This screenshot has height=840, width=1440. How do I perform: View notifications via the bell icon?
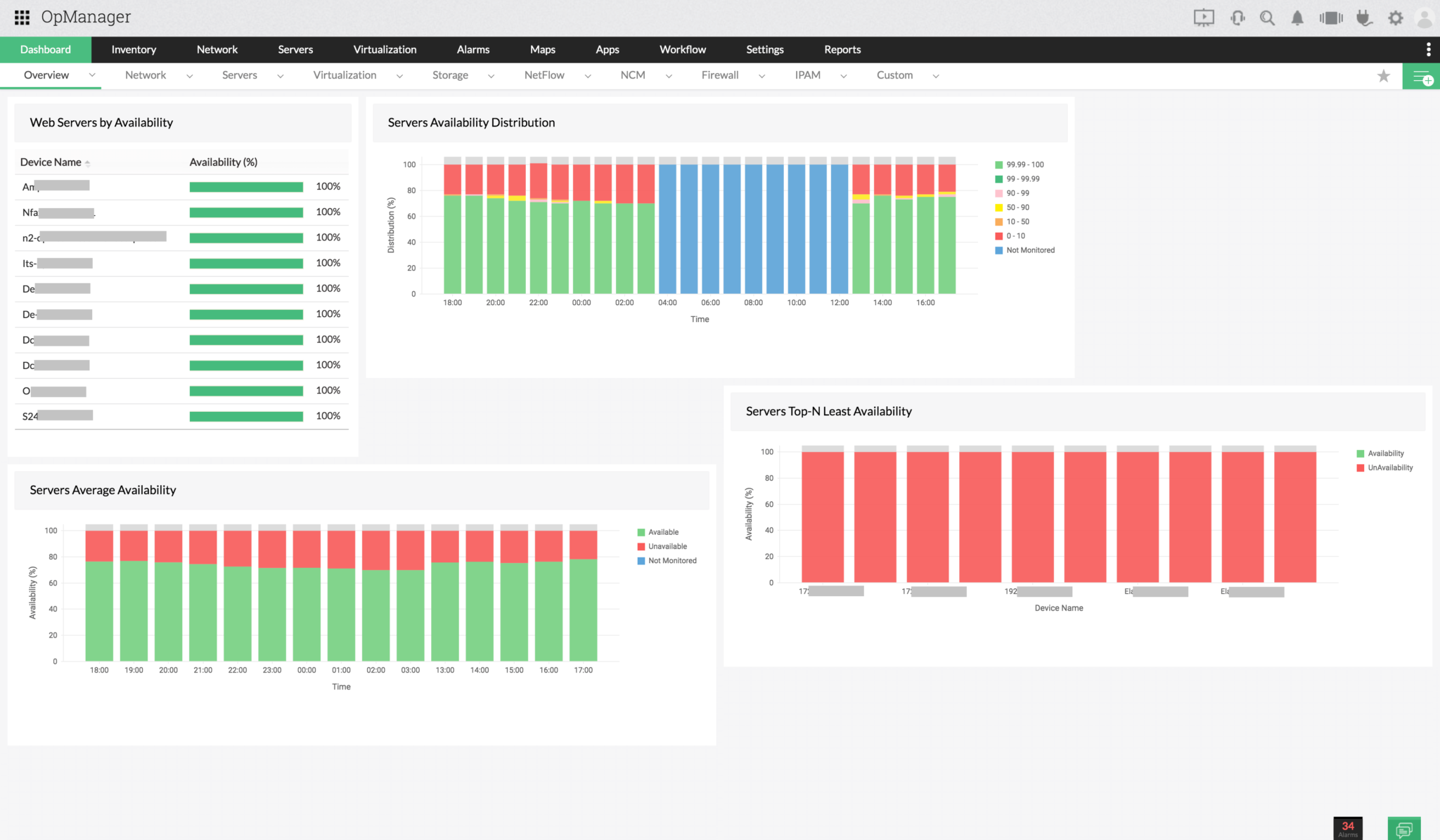[1297, 17]
